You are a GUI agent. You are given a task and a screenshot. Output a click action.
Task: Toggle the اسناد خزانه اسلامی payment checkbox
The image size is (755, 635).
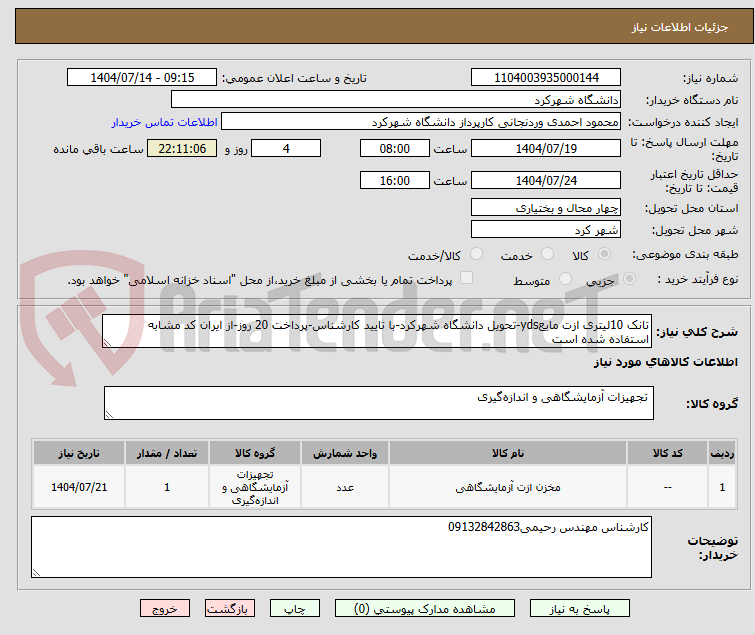pos(466,278)
